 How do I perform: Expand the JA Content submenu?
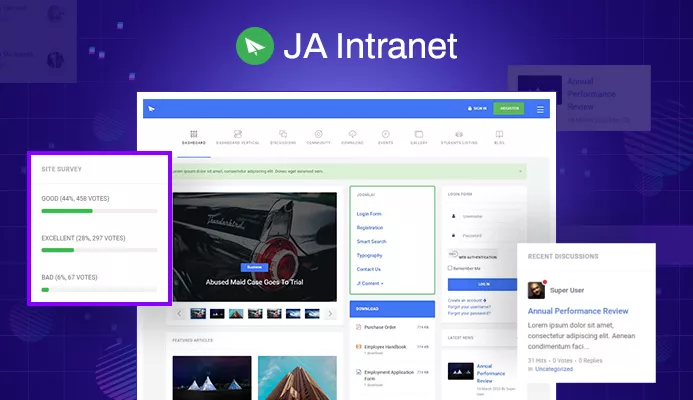click(370, 283)
